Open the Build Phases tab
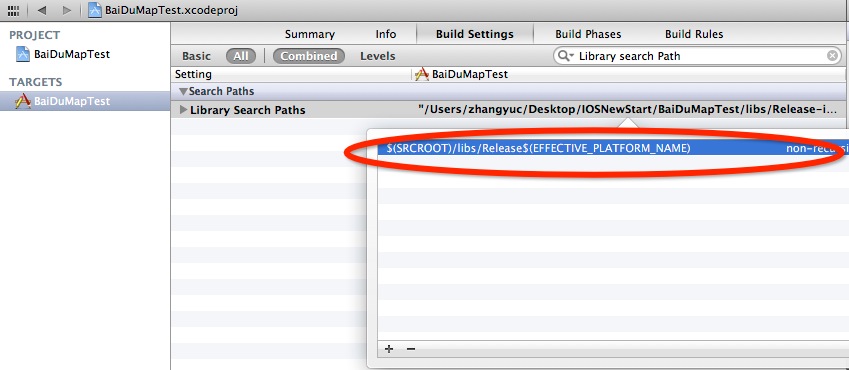The image size is (849, 370). 588,34
